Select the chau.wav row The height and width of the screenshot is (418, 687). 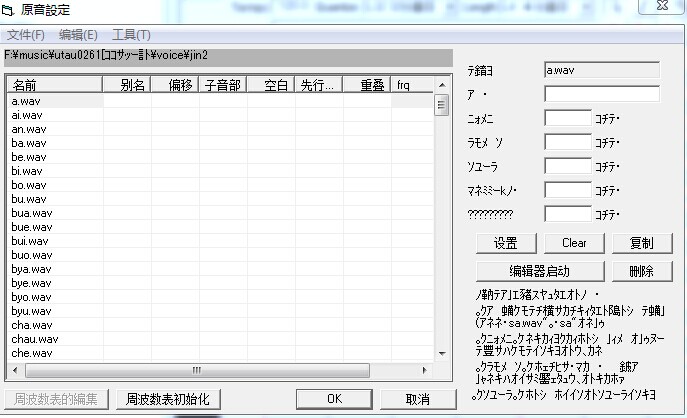coord(220,340)
